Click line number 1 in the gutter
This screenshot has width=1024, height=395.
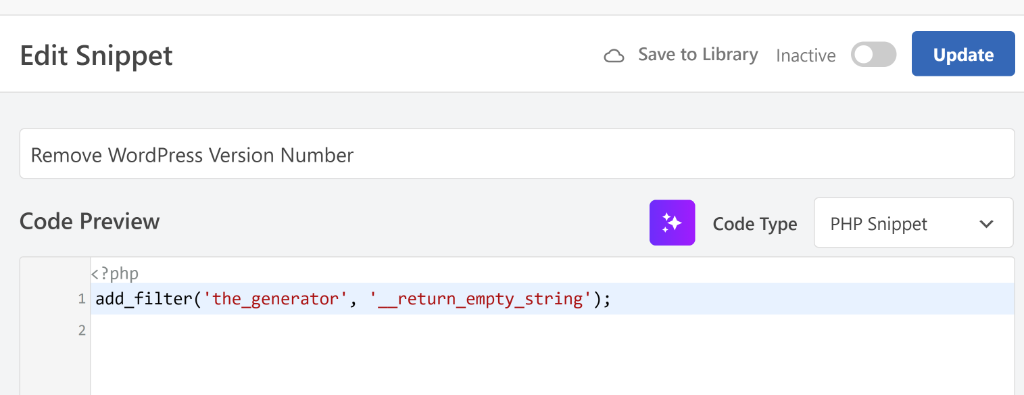click(82, 300)
